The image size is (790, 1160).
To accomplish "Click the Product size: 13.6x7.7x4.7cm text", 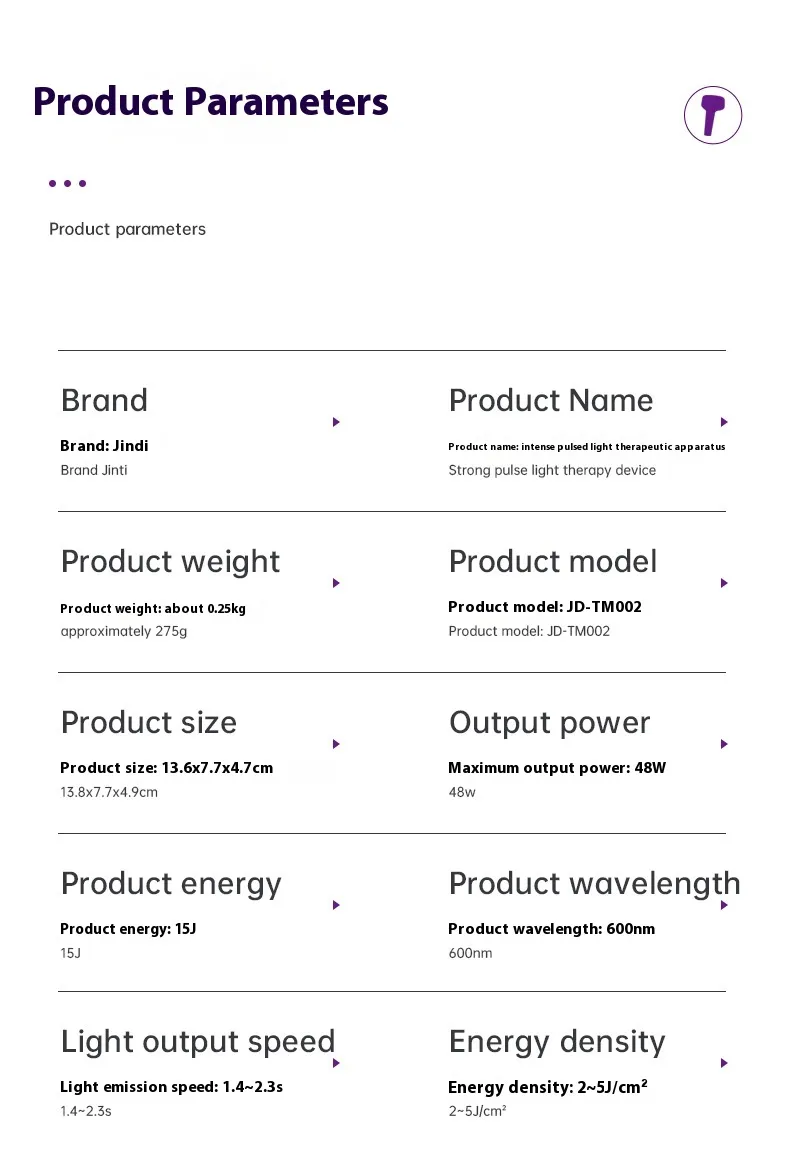I will [166, 768].
